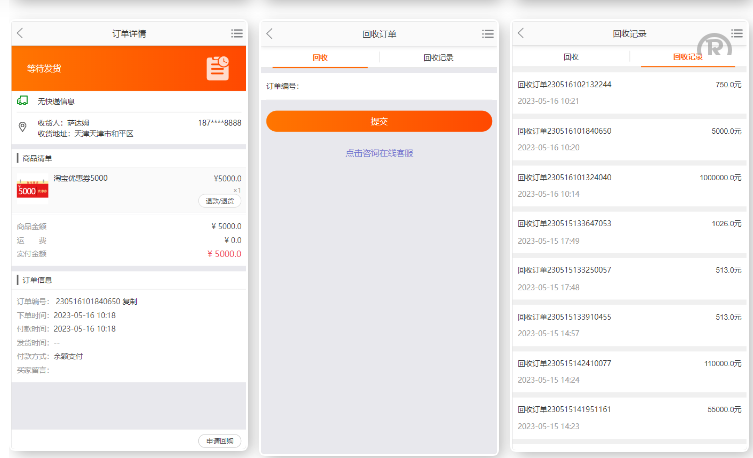Click the green delivery truck icon
Viewport: 753px width, 458px height.
click(x=23, y=101)
